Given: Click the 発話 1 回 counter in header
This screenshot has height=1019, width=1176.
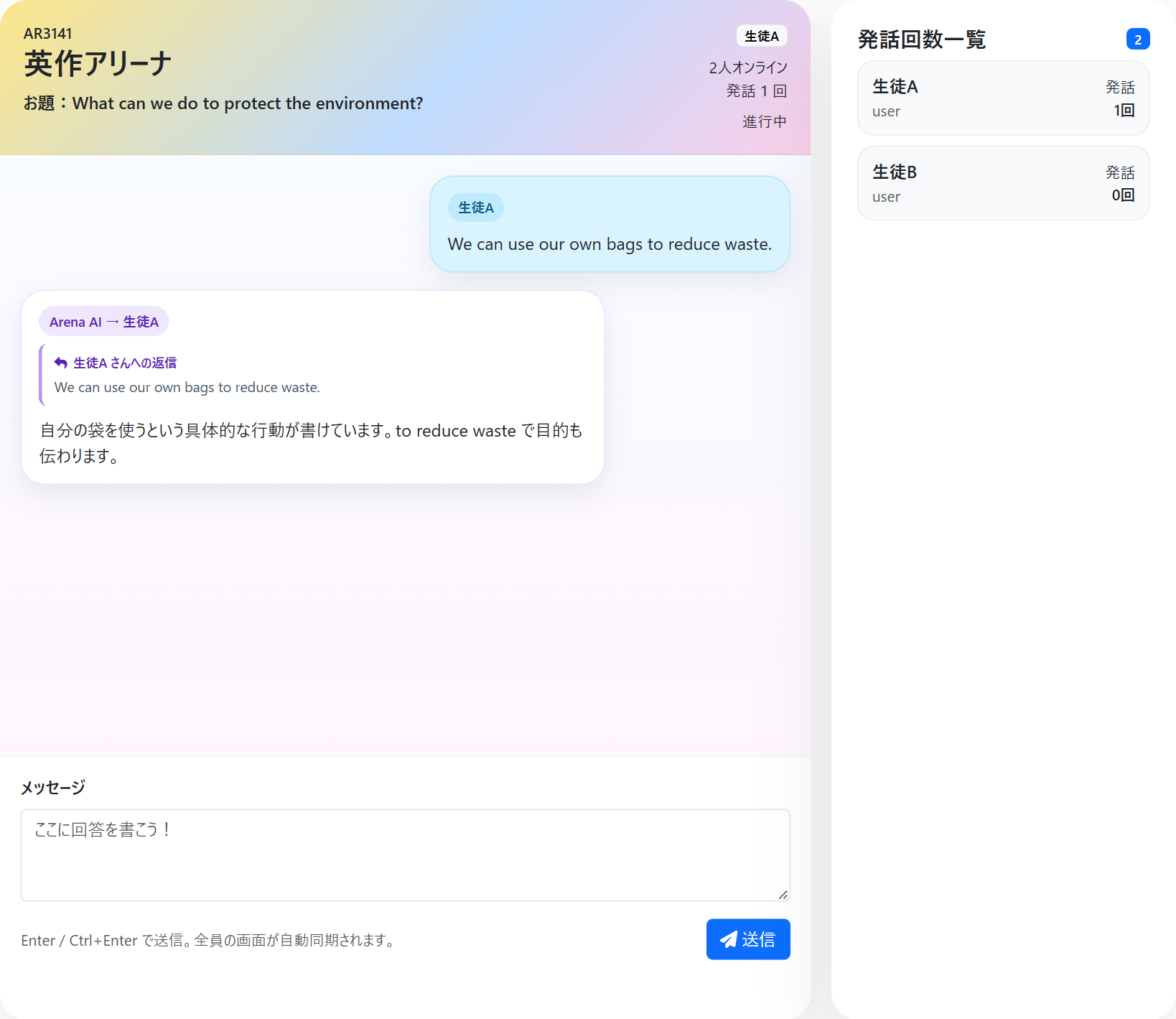Looking at the screenshot, I should 757,91.
